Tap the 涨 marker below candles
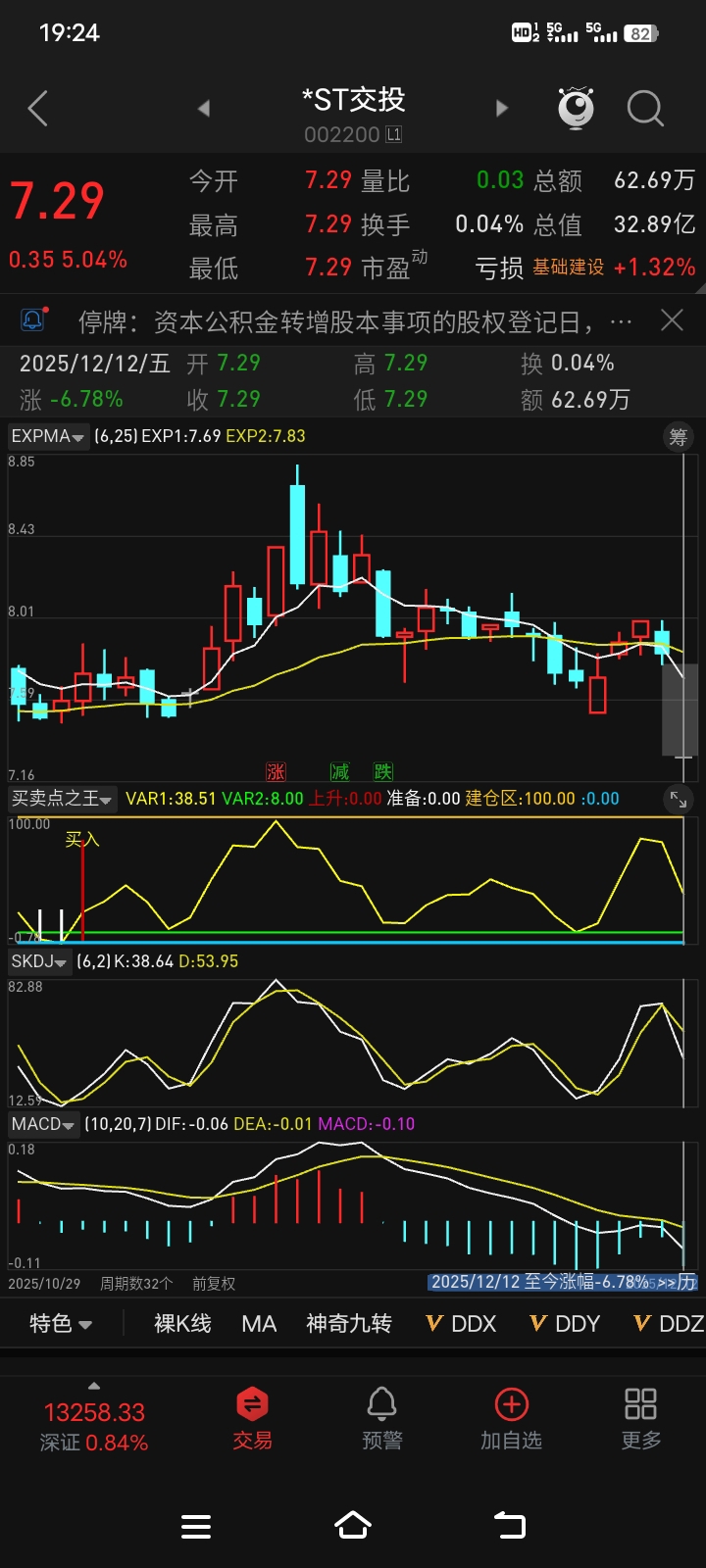The image size is (706, 1568). (276, 772)
